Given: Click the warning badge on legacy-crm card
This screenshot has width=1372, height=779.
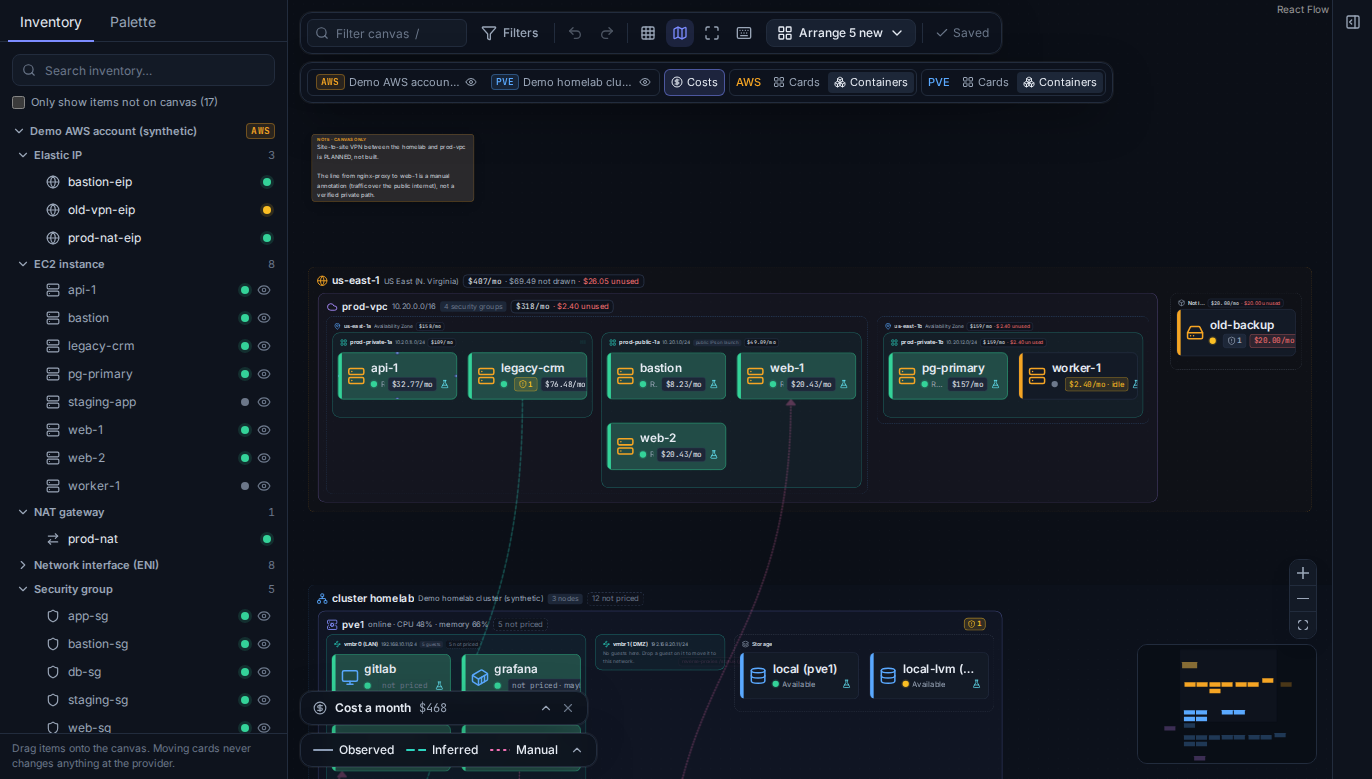Looking at the screenshot, I should [525, 384].
